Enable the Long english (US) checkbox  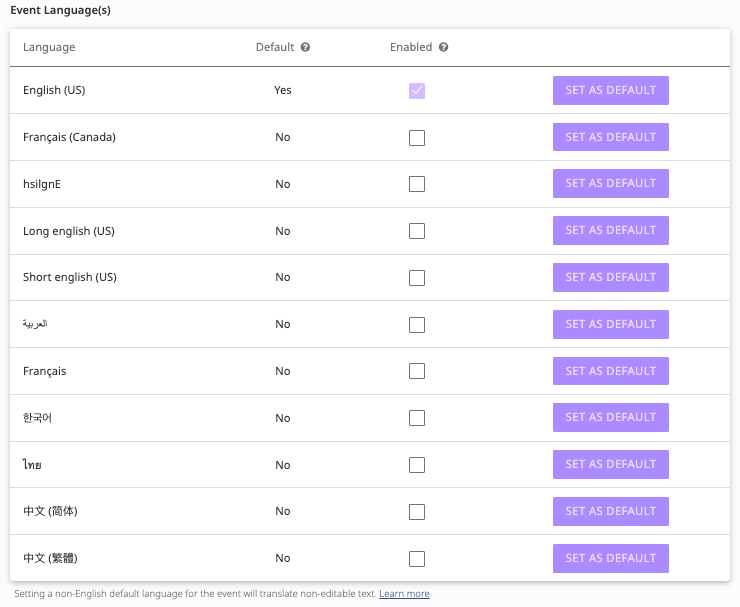(417, 231)
